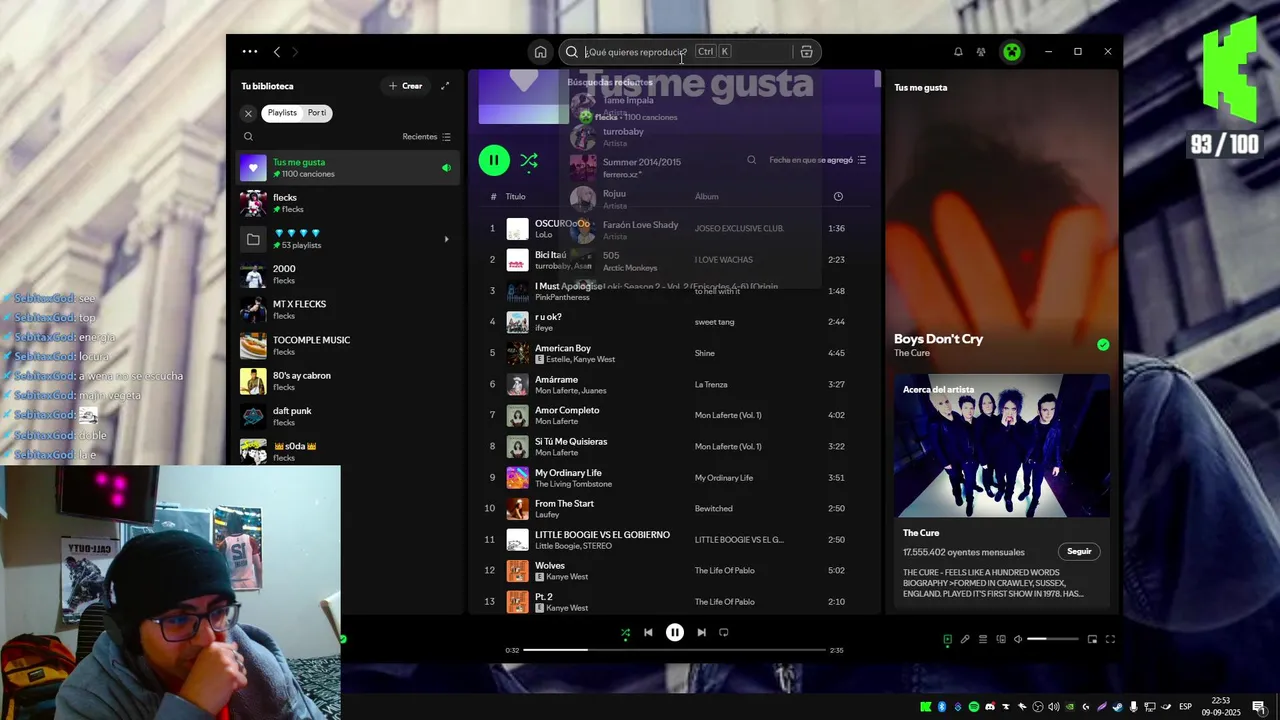This screenshot has height=720, width=1280.
Task: Open The Cure band photo card
Action: tap(1001, 446)
